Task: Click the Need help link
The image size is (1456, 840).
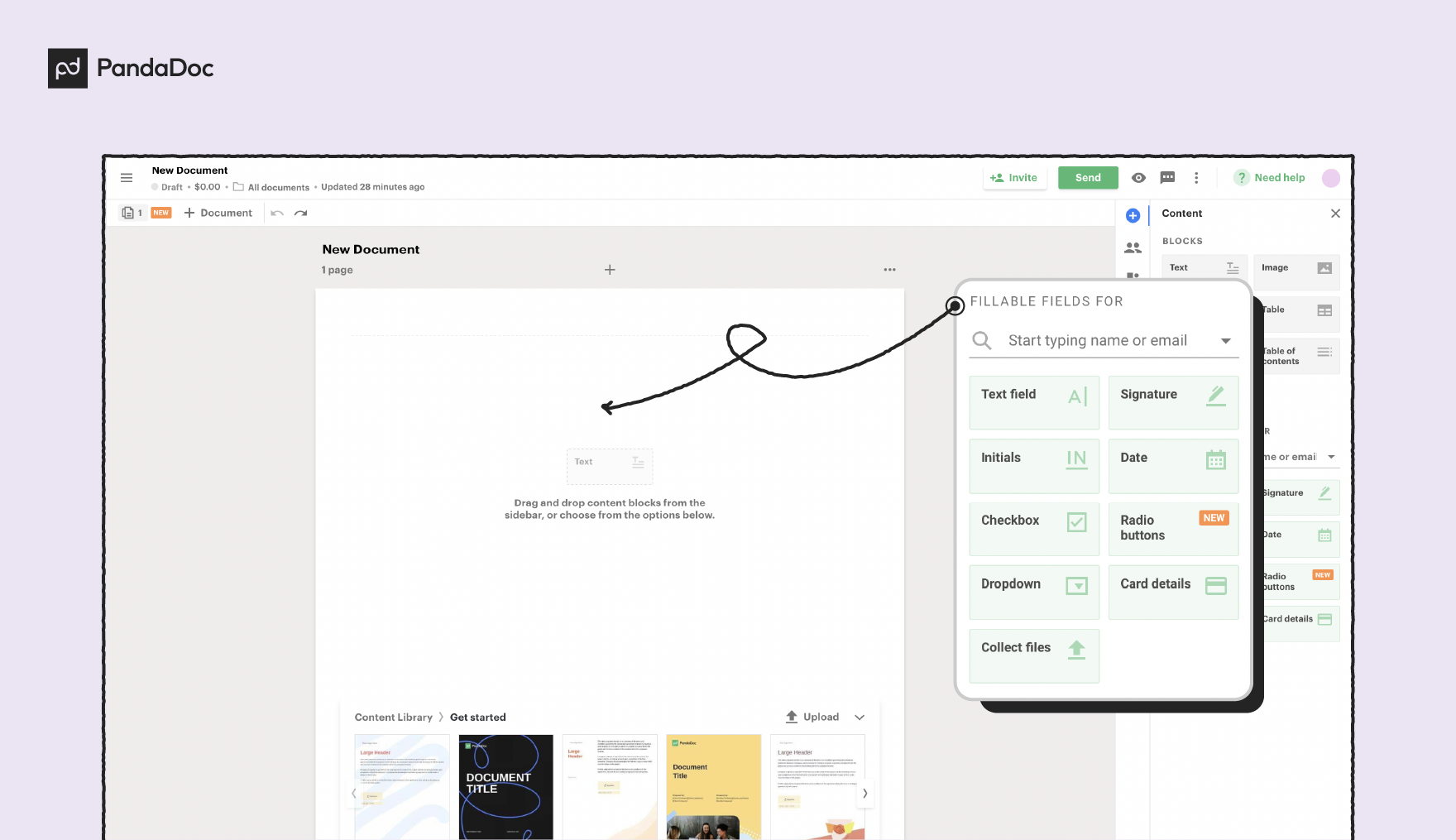Action: (x=1277, y=177)
